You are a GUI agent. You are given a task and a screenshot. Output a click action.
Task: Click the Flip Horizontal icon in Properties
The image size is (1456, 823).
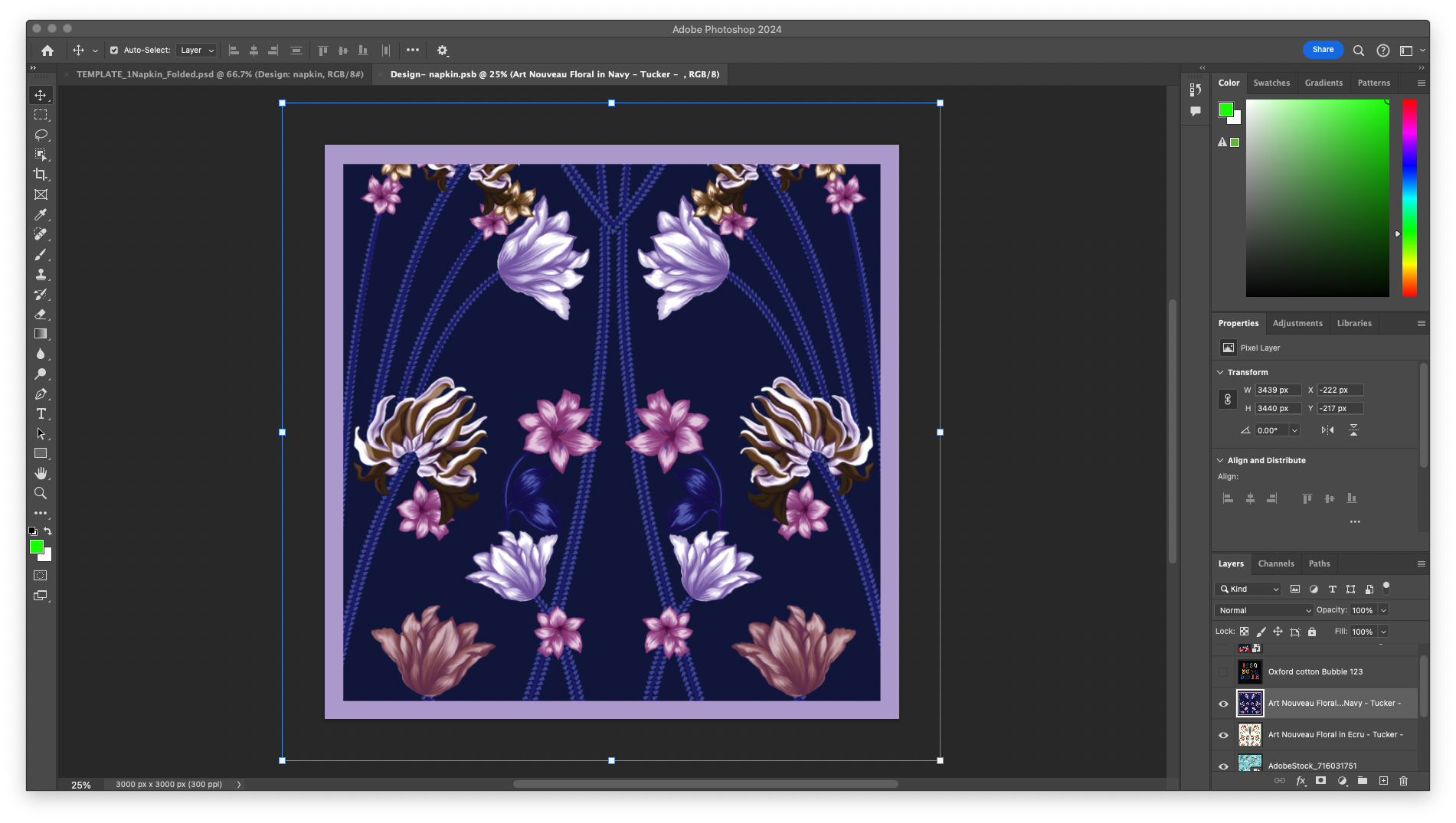[1327, 430]
